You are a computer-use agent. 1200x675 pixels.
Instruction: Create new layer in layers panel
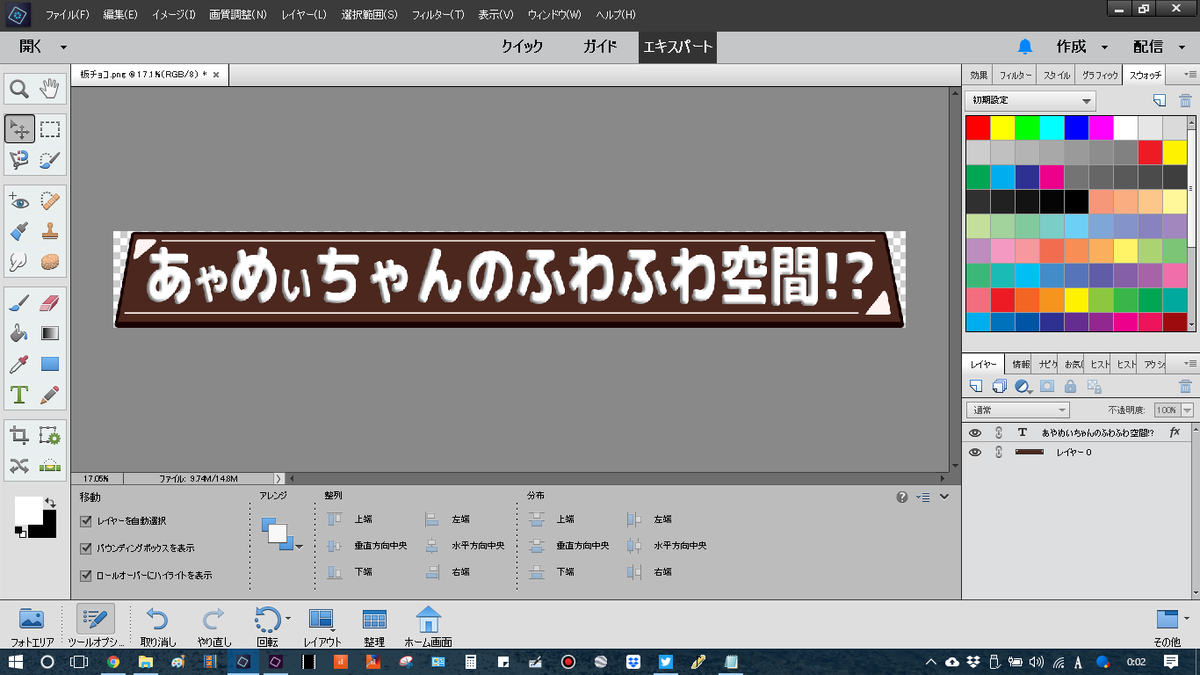[x=977, y=386]
